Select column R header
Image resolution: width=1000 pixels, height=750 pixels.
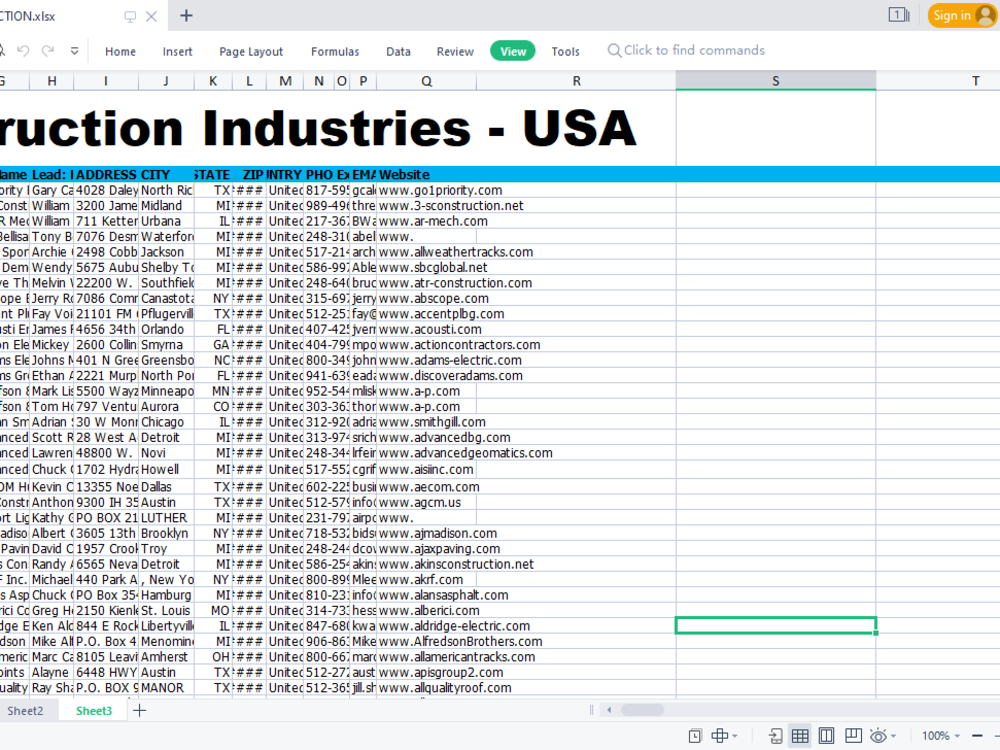[577, 81]
